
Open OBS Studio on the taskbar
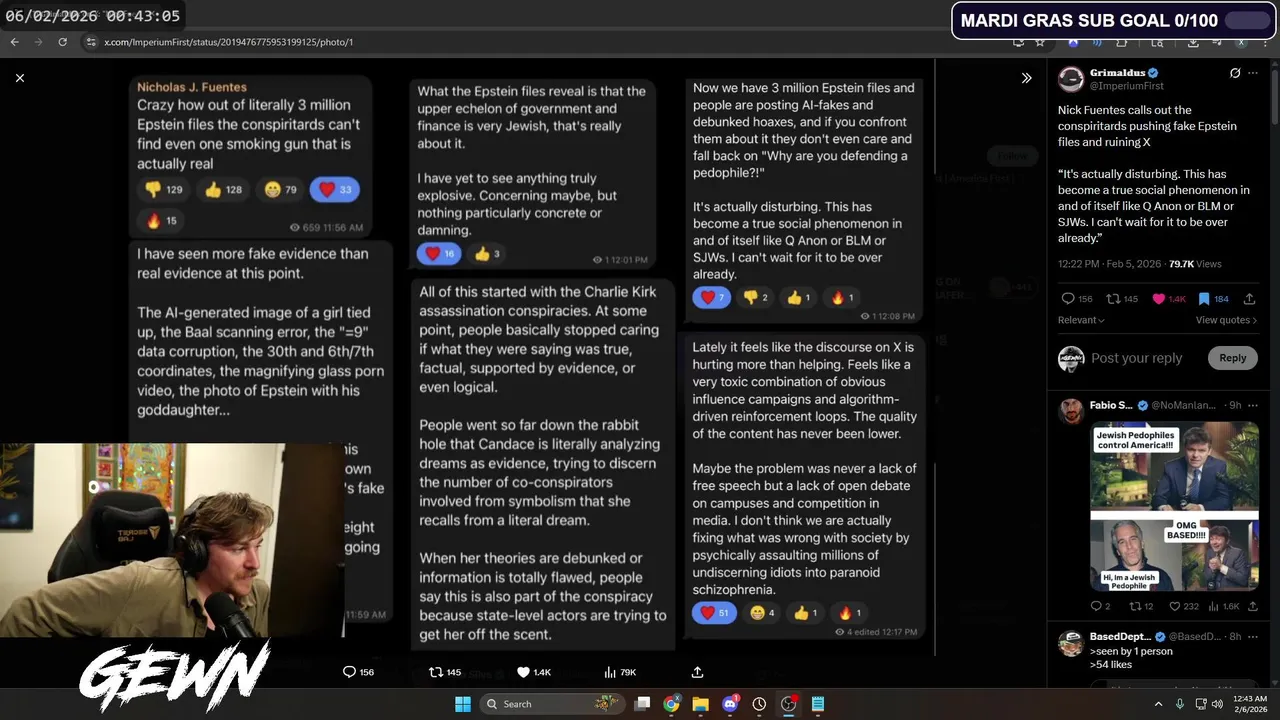(x=788, y=704)
